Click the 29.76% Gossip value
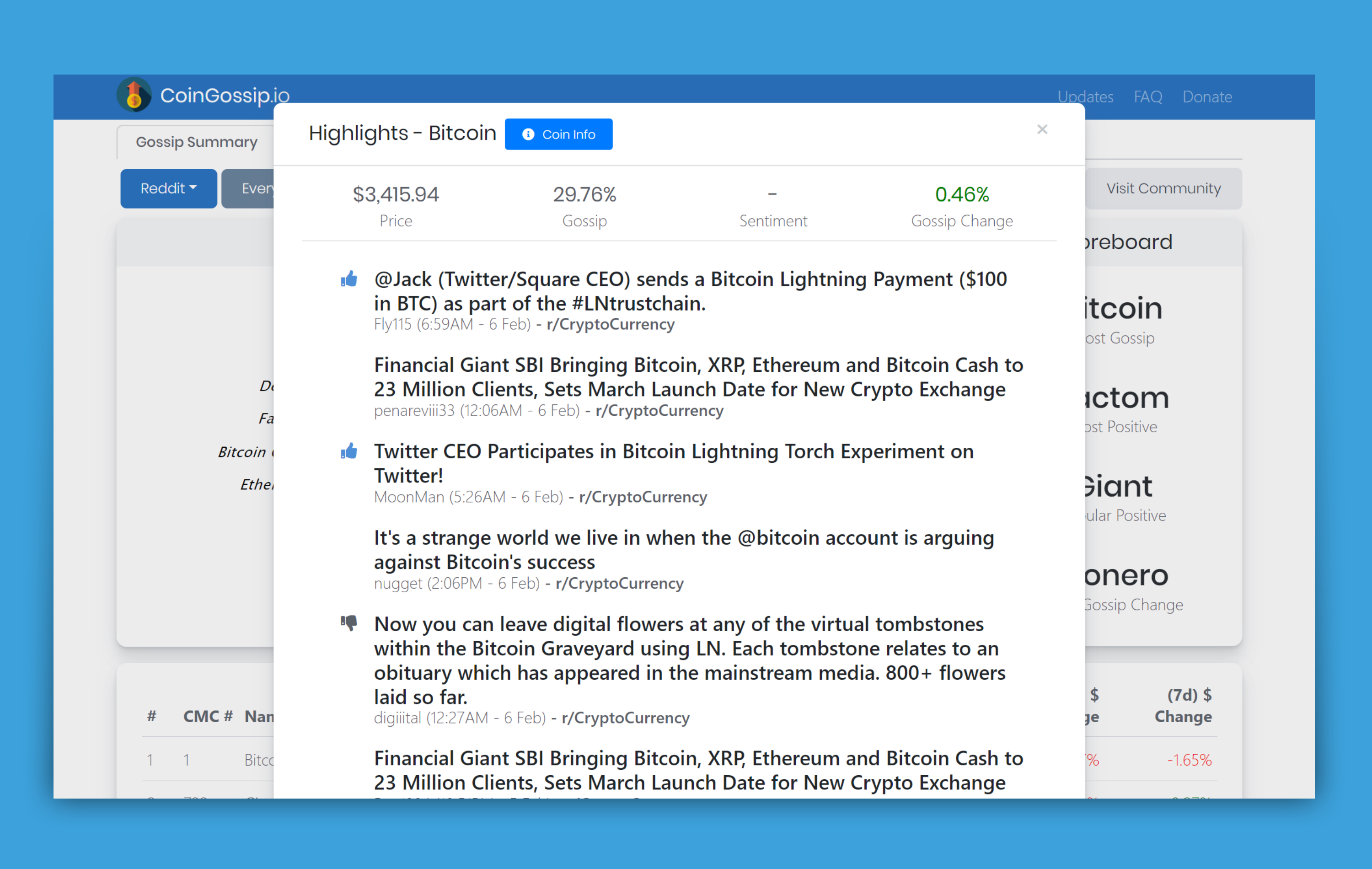This screenshot has width=1372, height=869. point(584,195)
